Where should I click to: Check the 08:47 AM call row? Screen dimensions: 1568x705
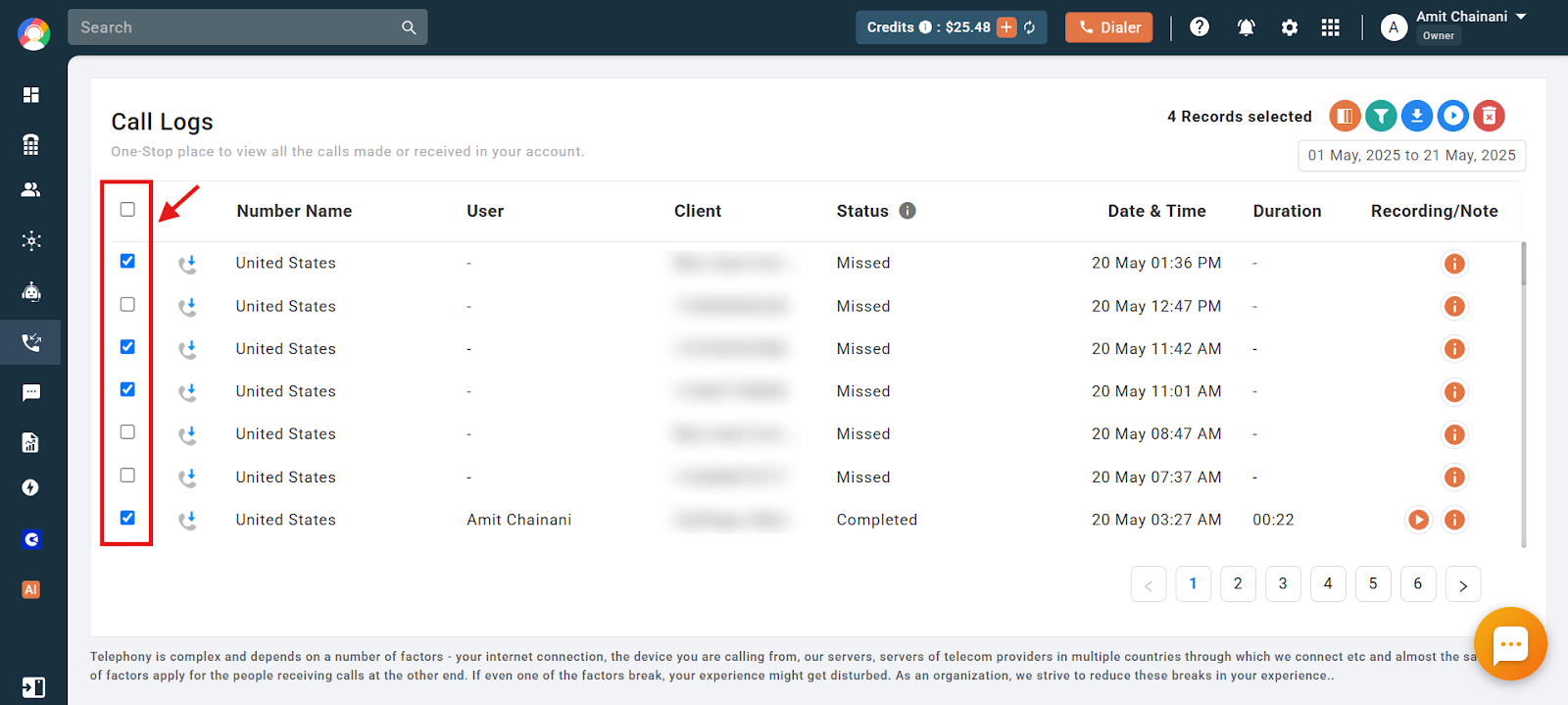(x=127, y=431)
